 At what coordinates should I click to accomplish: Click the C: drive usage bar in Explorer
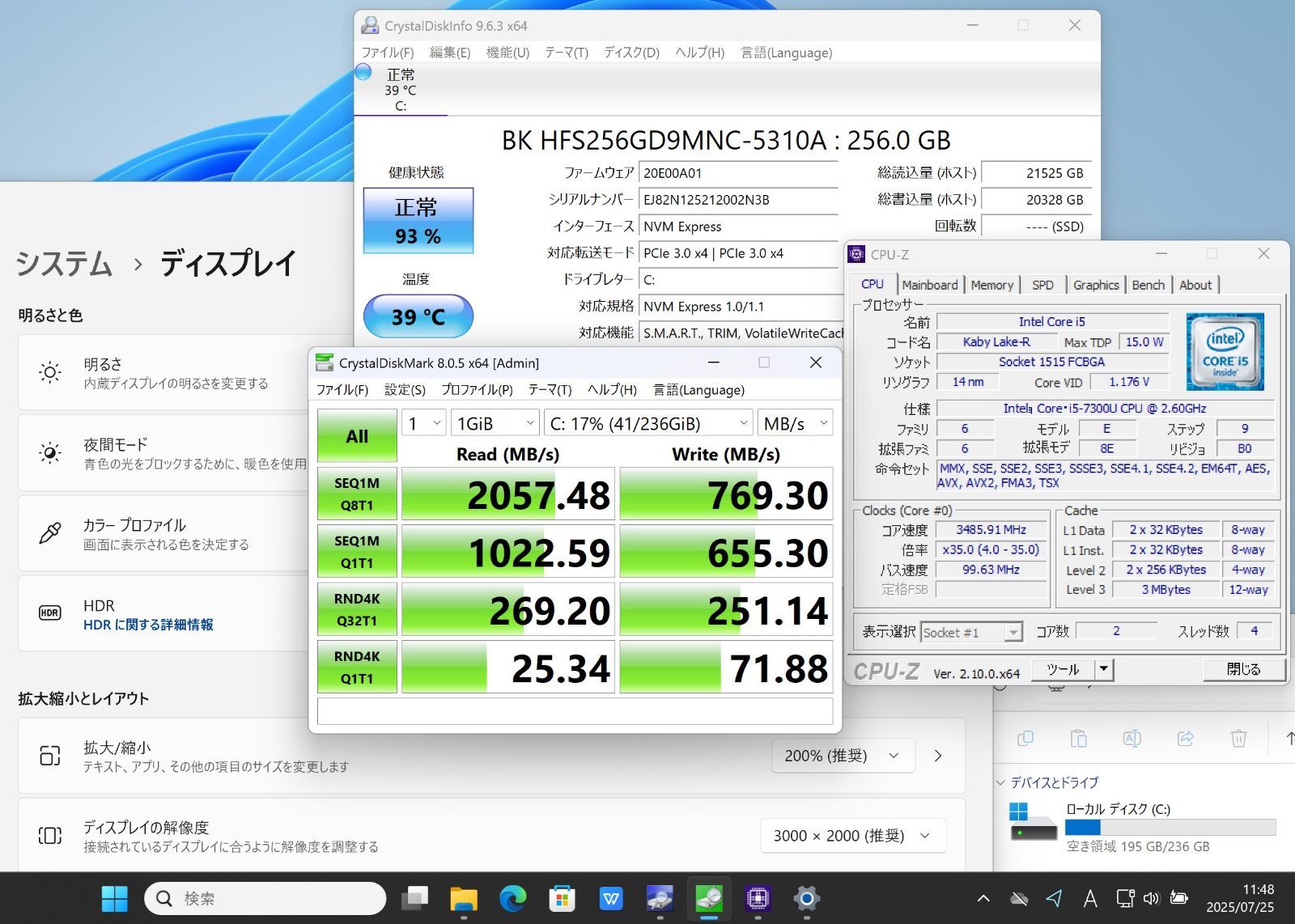pos(1170,827)
